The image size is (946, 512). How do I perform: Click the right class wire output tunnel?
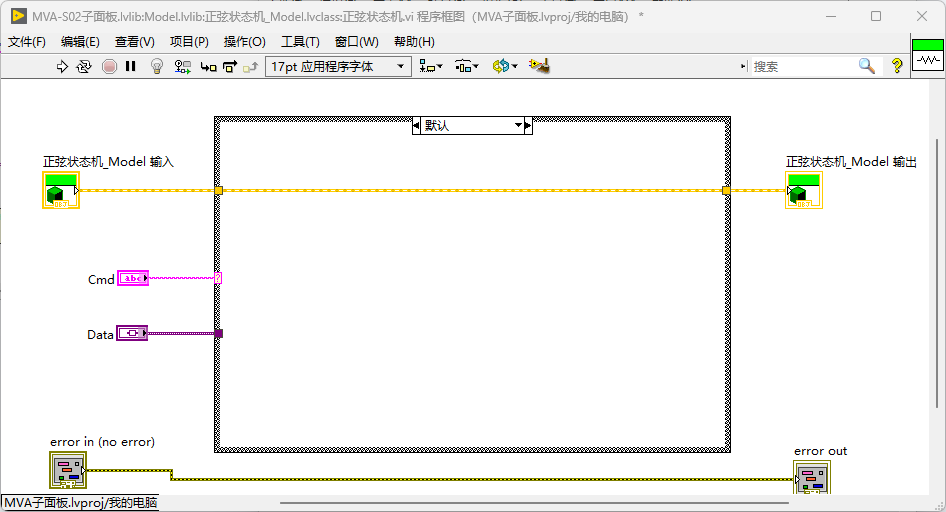726,191
